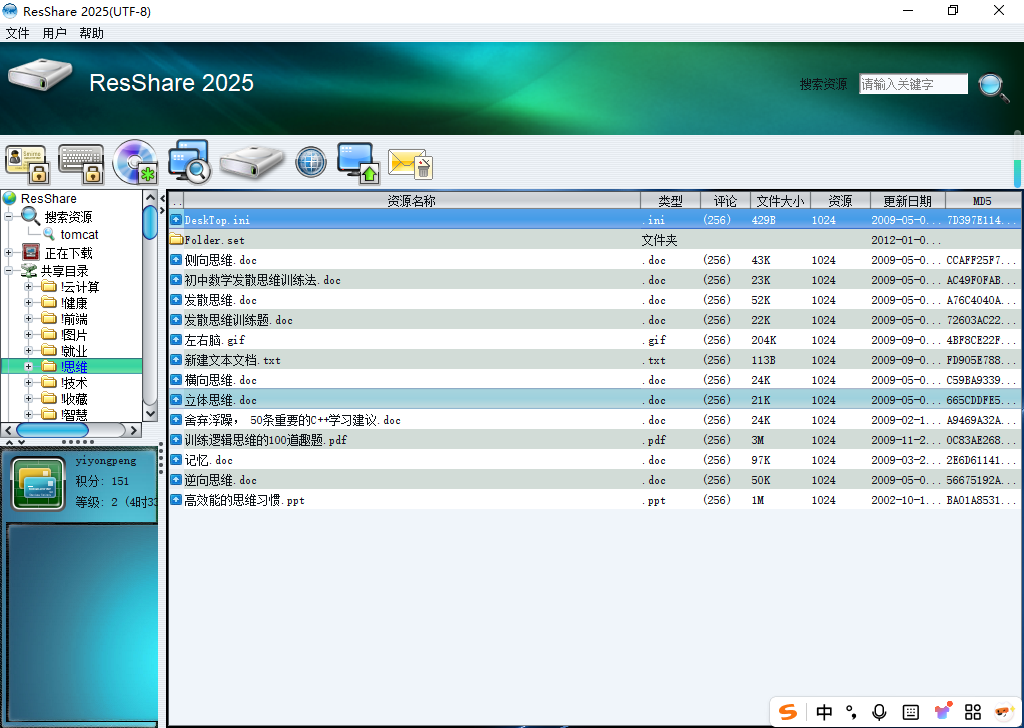Click the computer upload toolbar icon
The height and width of the screenshot is (728, 1024).
(358, 163)
